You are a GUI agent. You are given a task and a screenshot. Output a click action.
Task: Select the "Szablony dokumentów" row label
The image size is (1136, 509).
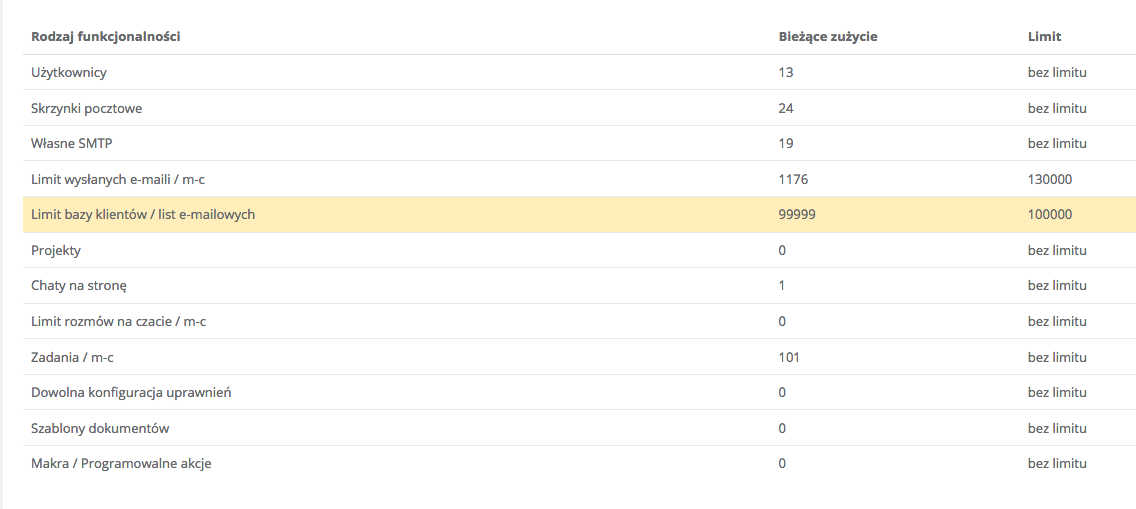(x=100, y=428)
